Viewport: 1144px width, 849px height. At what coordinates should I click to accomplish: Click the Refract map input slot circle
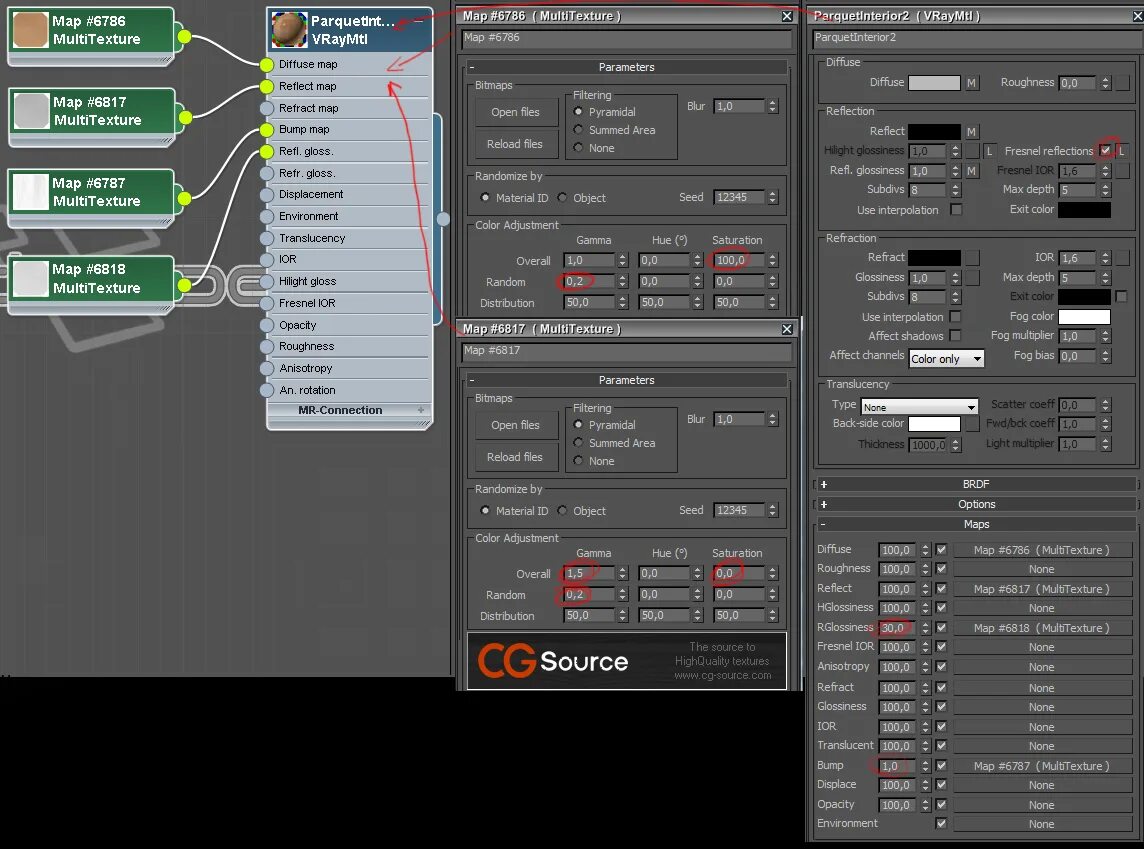point(267,108)
